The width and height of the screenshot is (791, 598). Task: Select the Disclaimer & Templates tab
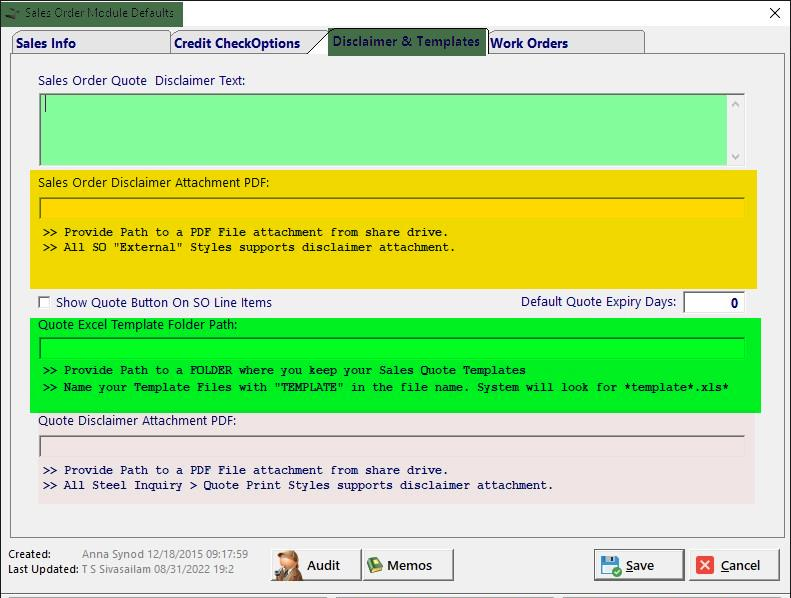[407, 41]
